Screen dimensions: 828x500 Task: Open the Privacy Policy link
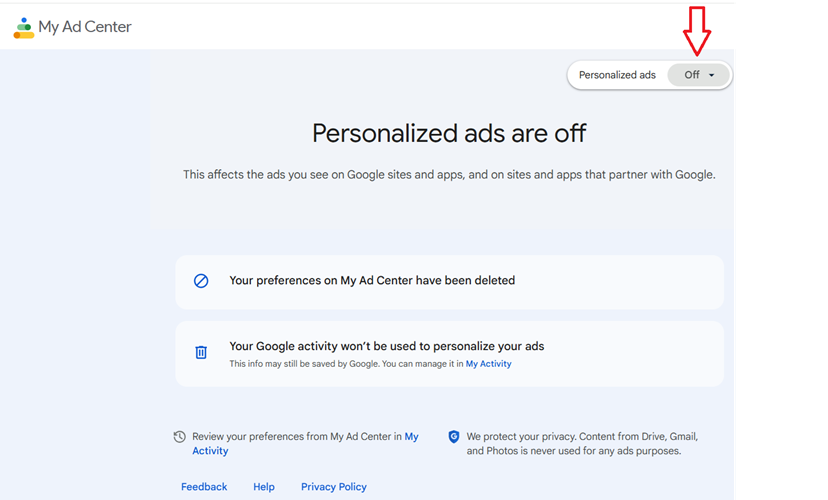pyautogui.click(x=334, y=487)
